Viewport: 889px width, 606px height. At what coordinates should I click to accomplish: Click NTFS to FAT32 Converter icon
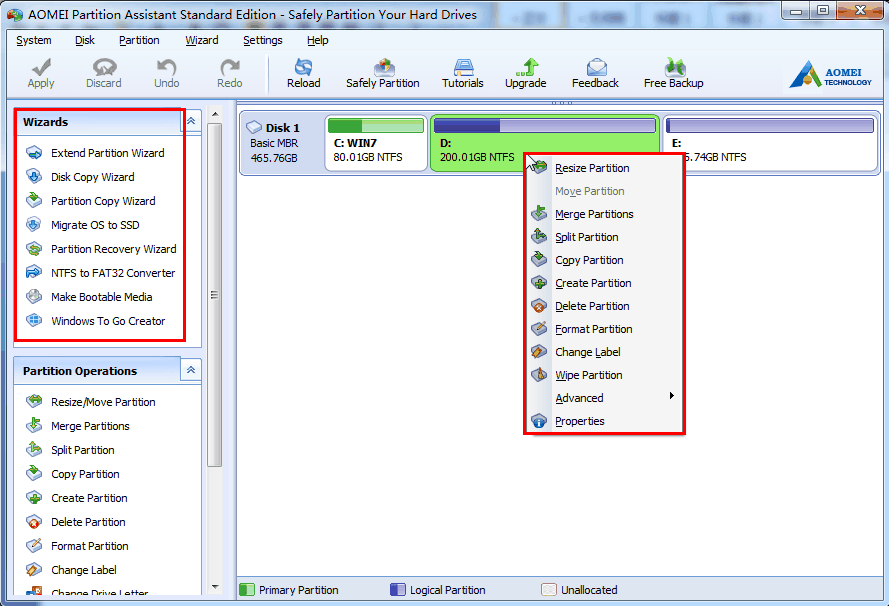pos(34,272)
